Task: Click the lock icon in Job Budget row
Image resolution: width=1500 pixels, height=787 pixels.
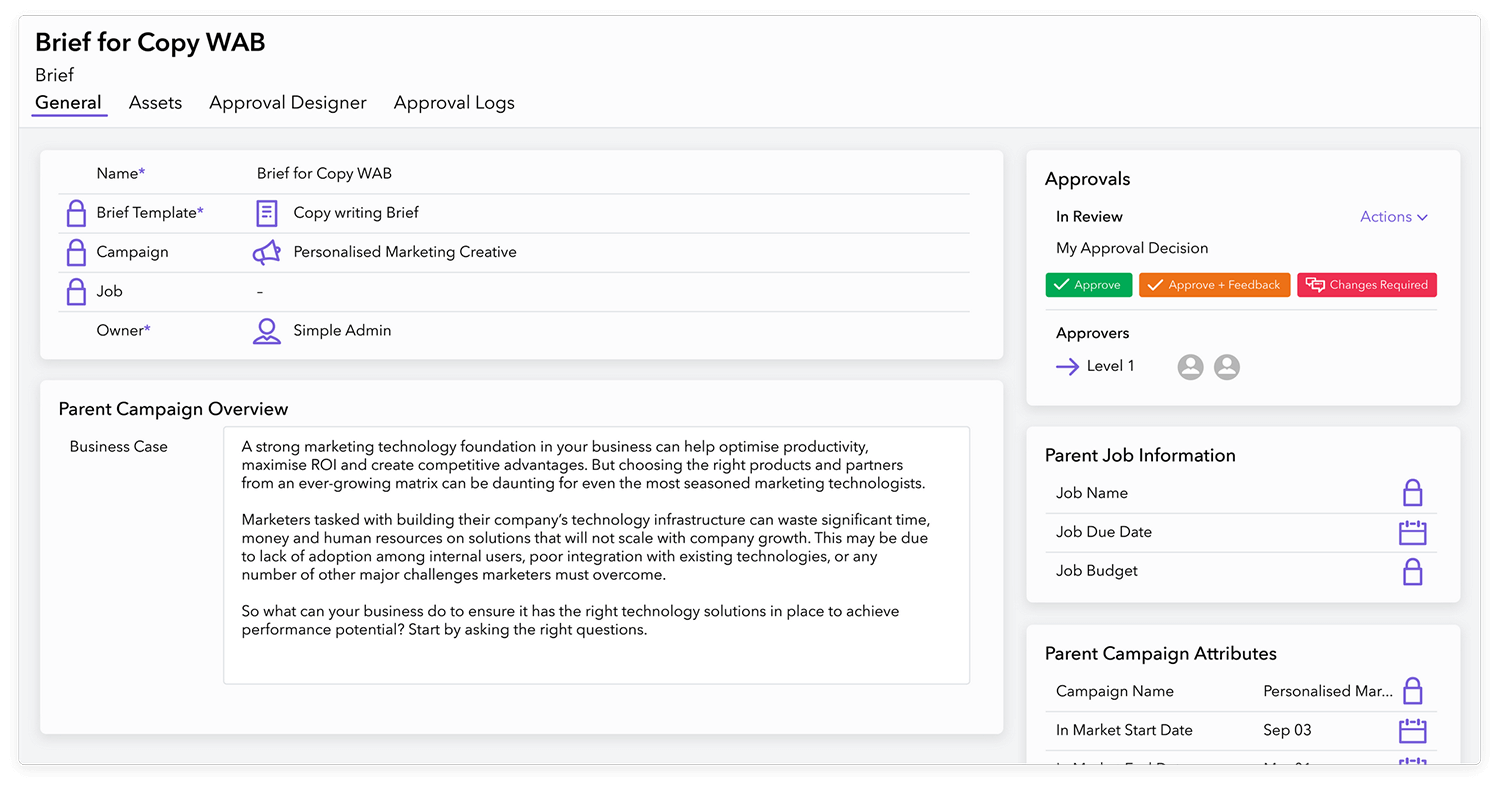Action: coord(1412,571)
